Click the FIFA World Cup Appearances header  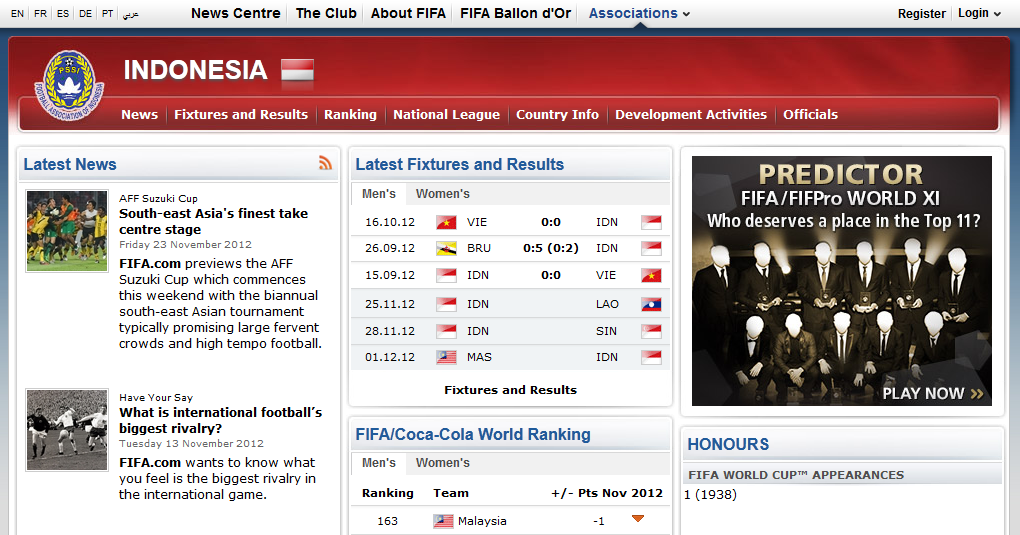click(x=796, y=475)
